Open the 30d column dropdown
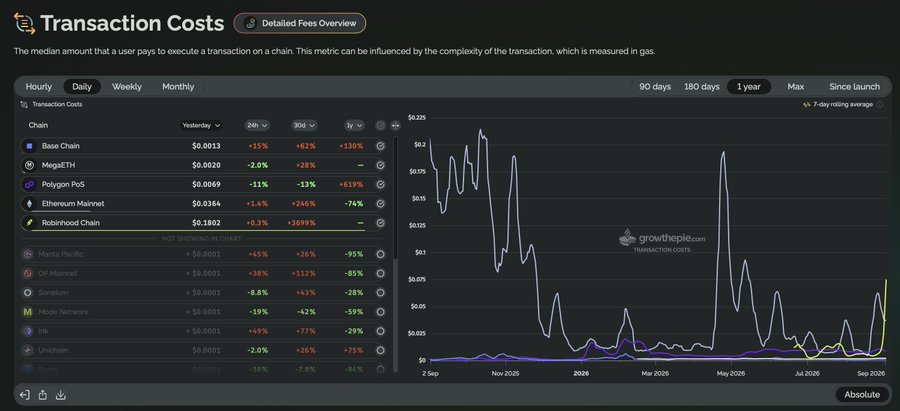 click(x=304, y=125)
